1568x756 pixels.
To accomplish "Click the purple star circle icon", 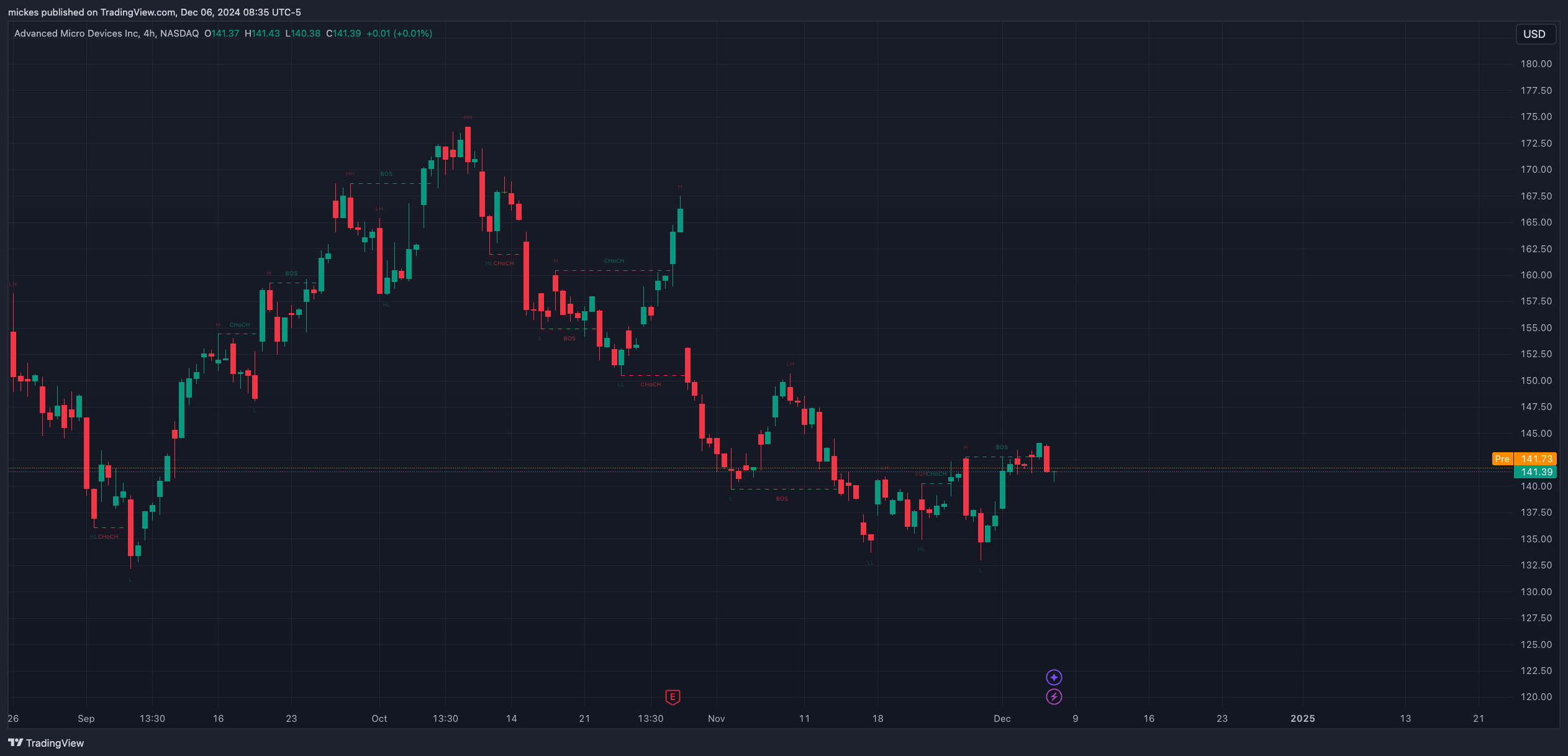I will 1054,677.
